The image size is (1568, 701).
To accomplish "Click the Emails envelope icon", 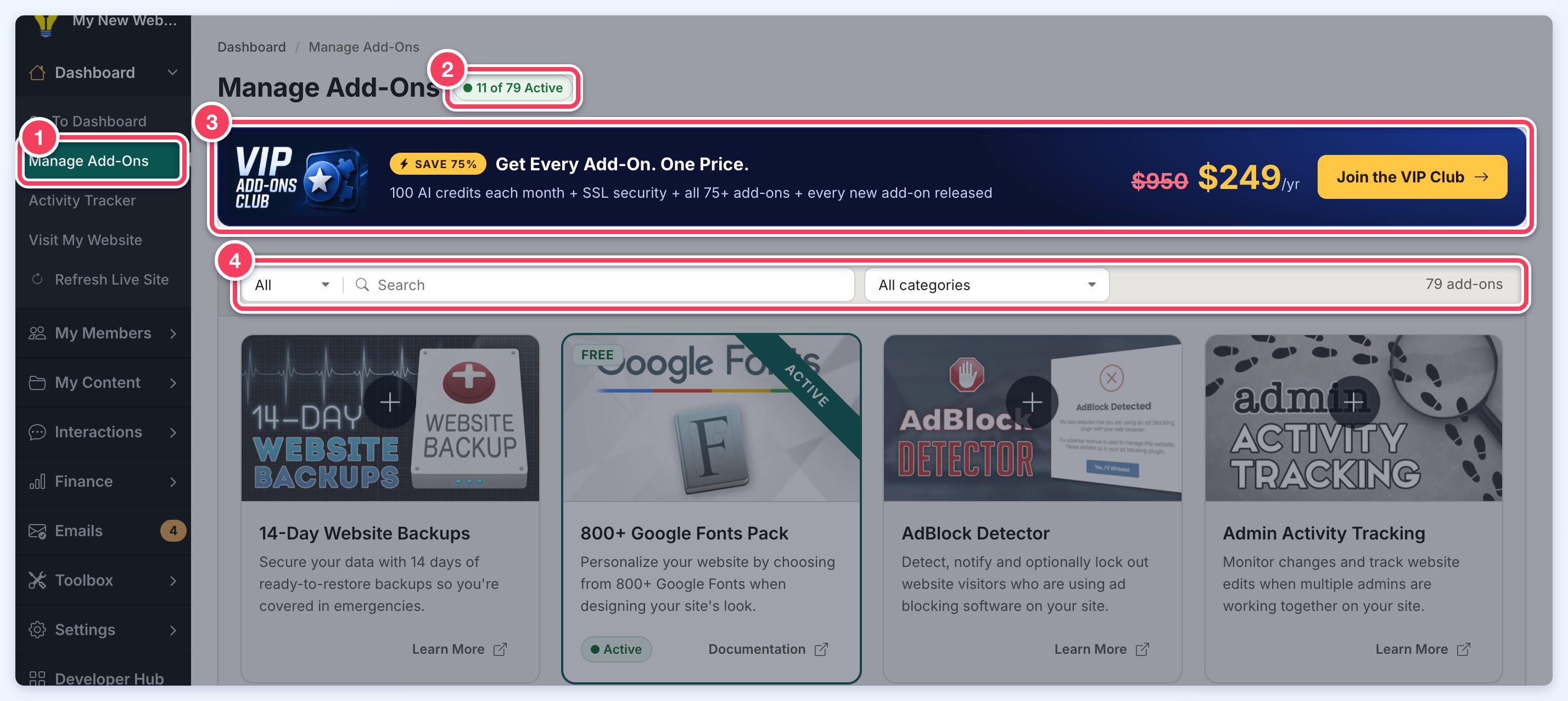I will coord(37,531).
